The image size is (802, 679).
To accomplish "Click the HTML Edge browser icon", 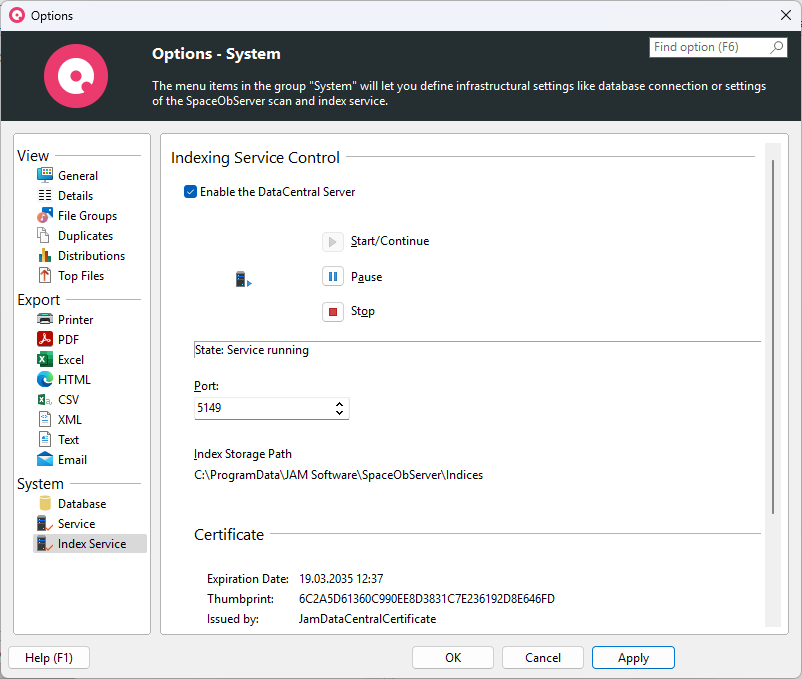I will click(x=45, y=379).
